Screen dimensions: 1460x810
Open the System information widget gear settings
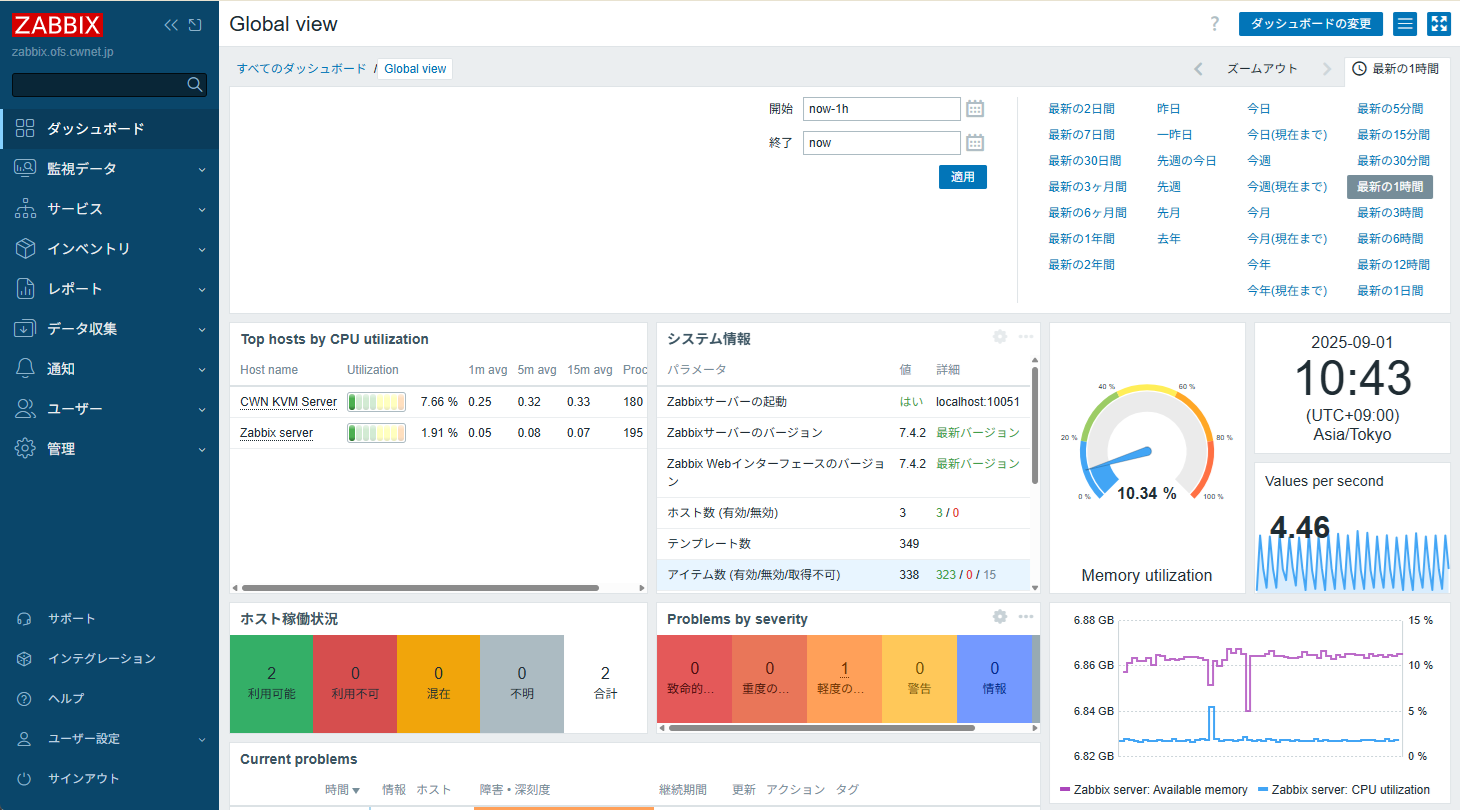pyautogui.click(x=999, y=337)
